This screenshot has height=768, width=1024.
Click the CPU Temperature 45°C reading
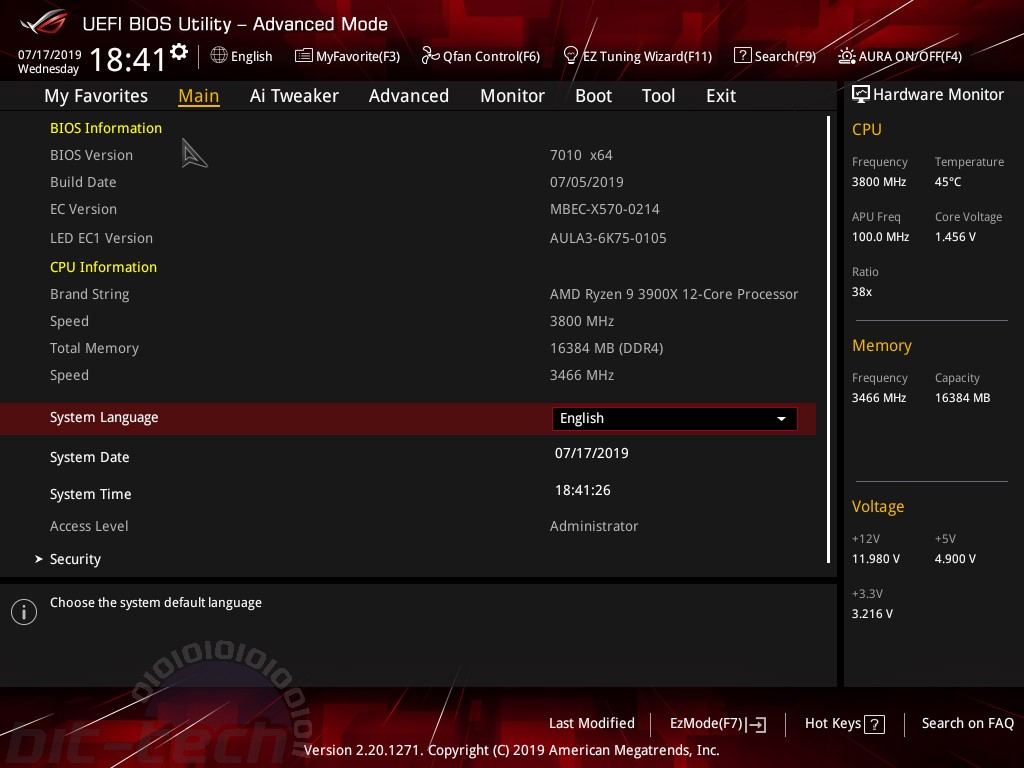click(x=948, y=182)
